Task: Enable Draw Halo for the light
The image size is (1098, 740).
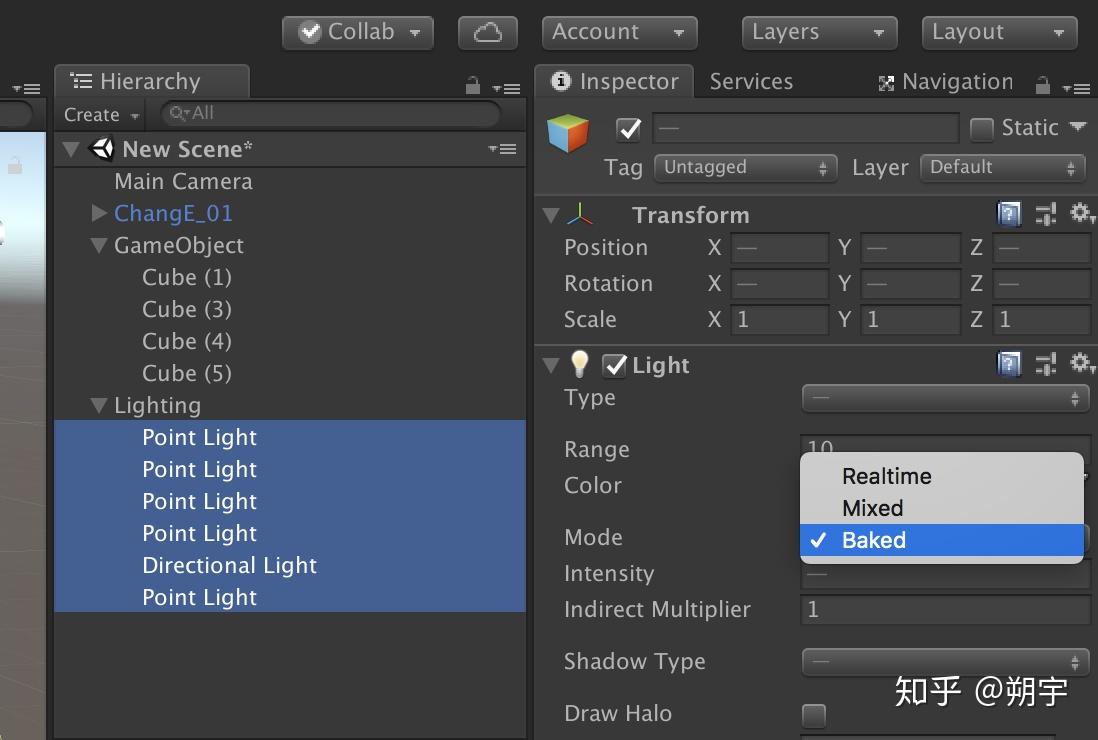Action: (813, 715)
